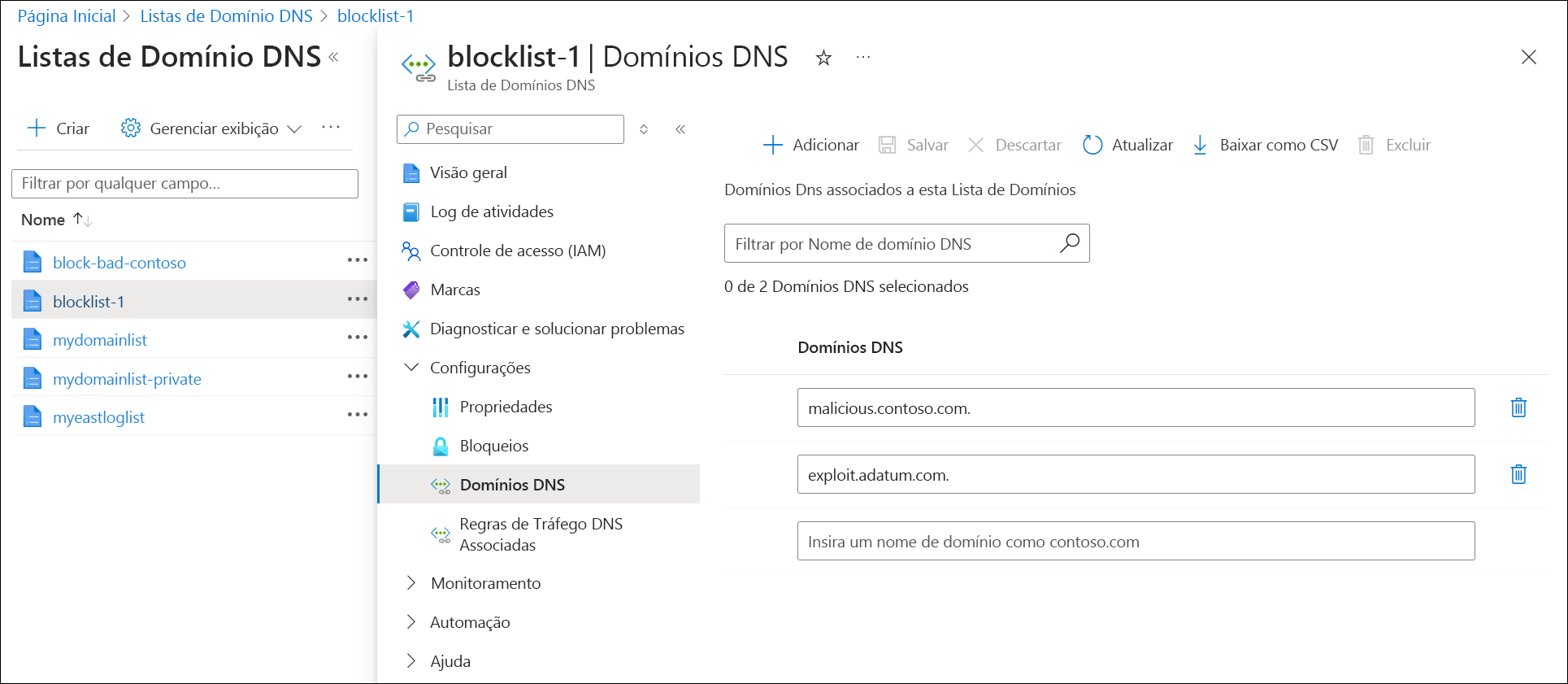Delete malicious.contoso.com. with trash icon

(x=1518, y=407)
